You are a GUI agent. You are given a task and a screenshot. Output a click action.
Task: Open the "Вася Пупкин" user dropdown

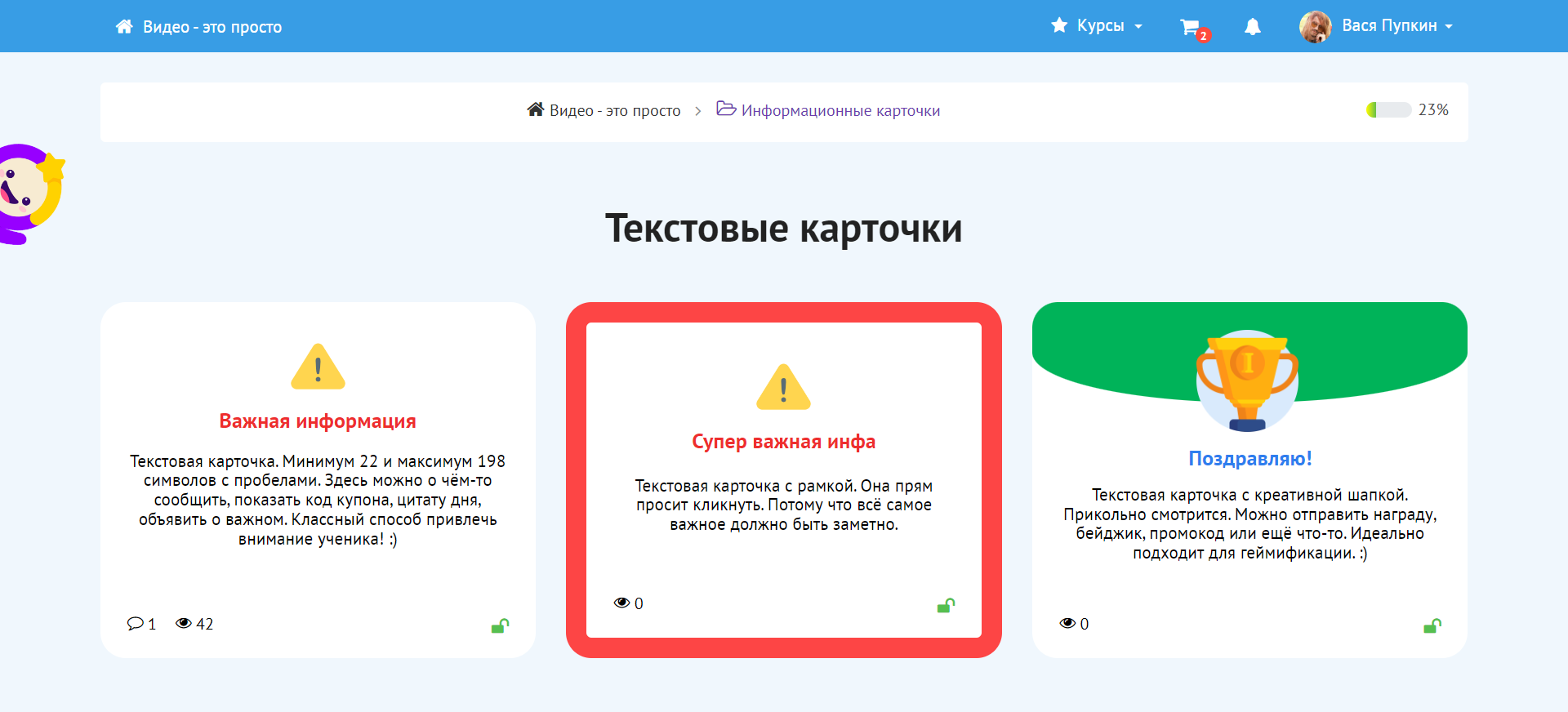tap(1396, 26)
